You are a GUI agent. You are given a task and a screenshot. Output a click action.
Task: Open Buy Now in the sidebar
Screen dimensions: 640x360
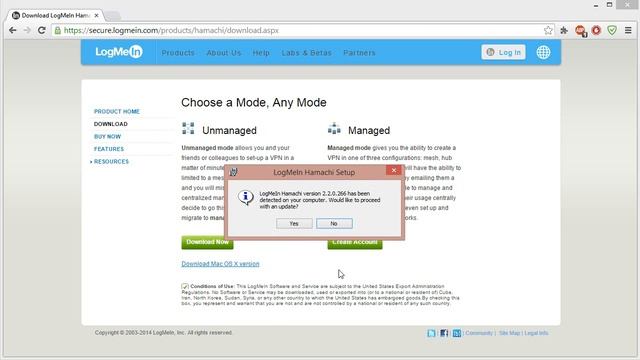107,136
